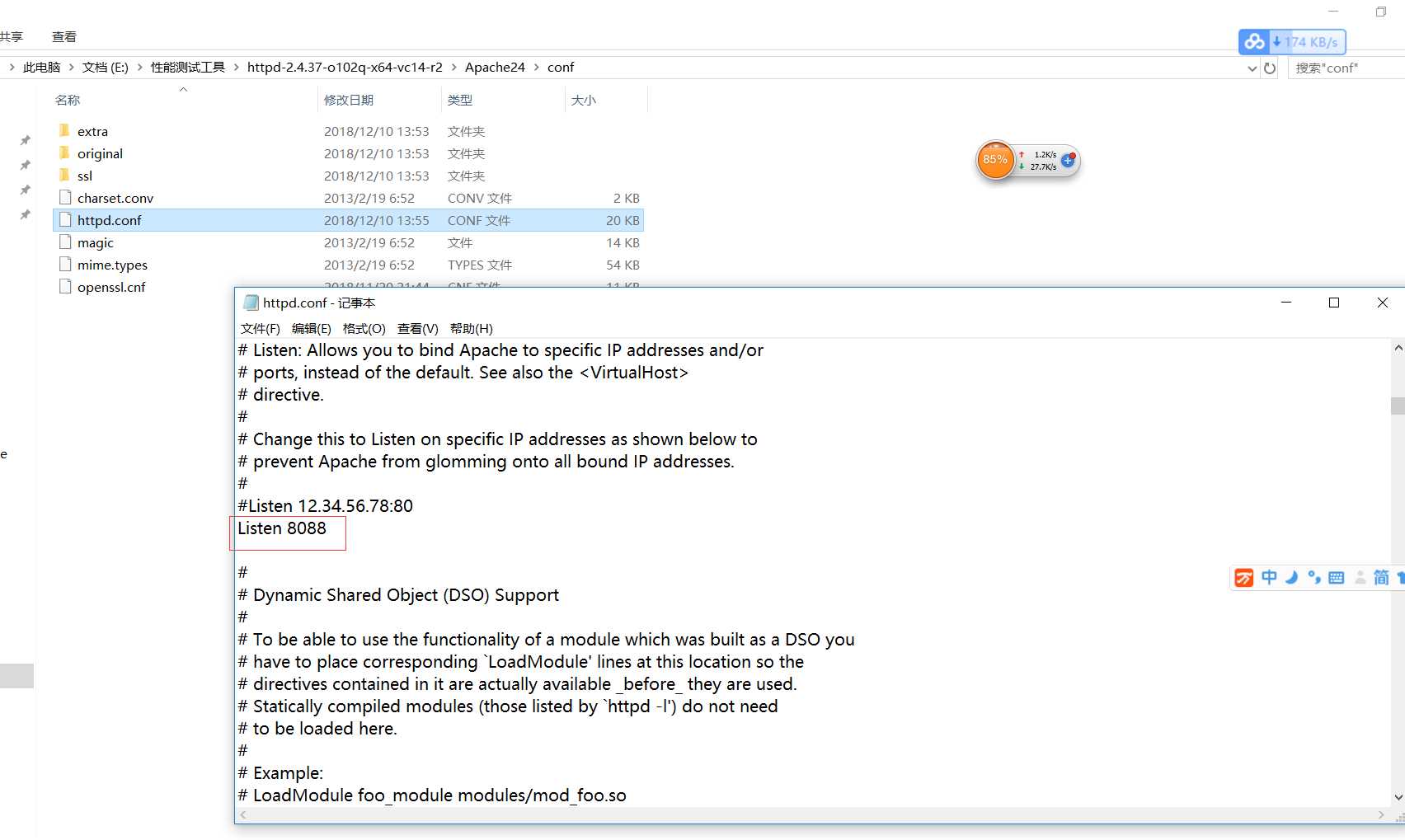
Task: Click Notepad vertical scrollbar thumb
Action: pyautogui.click(x=1398, y=406)
